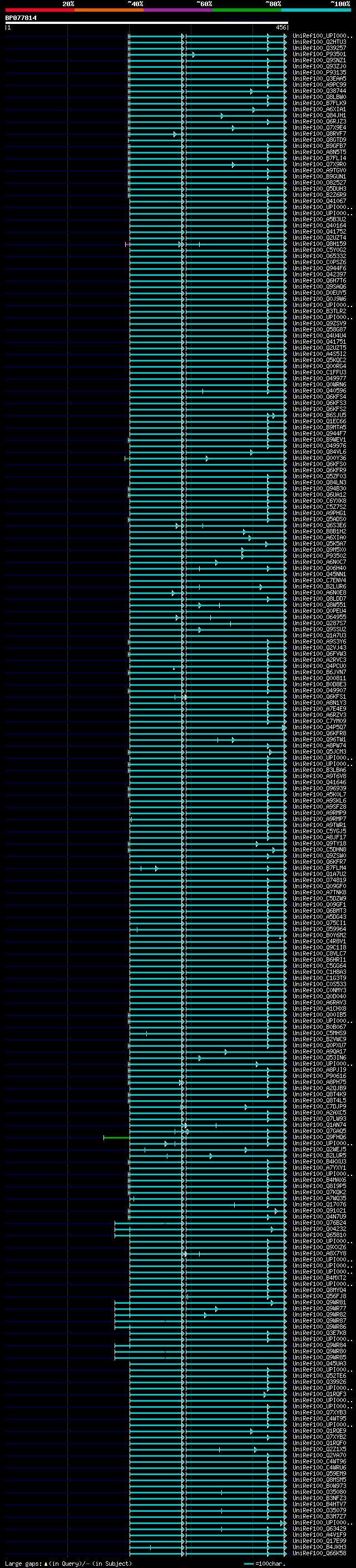Select the UniRef100_B7FLM4 entry

[319, 868]
